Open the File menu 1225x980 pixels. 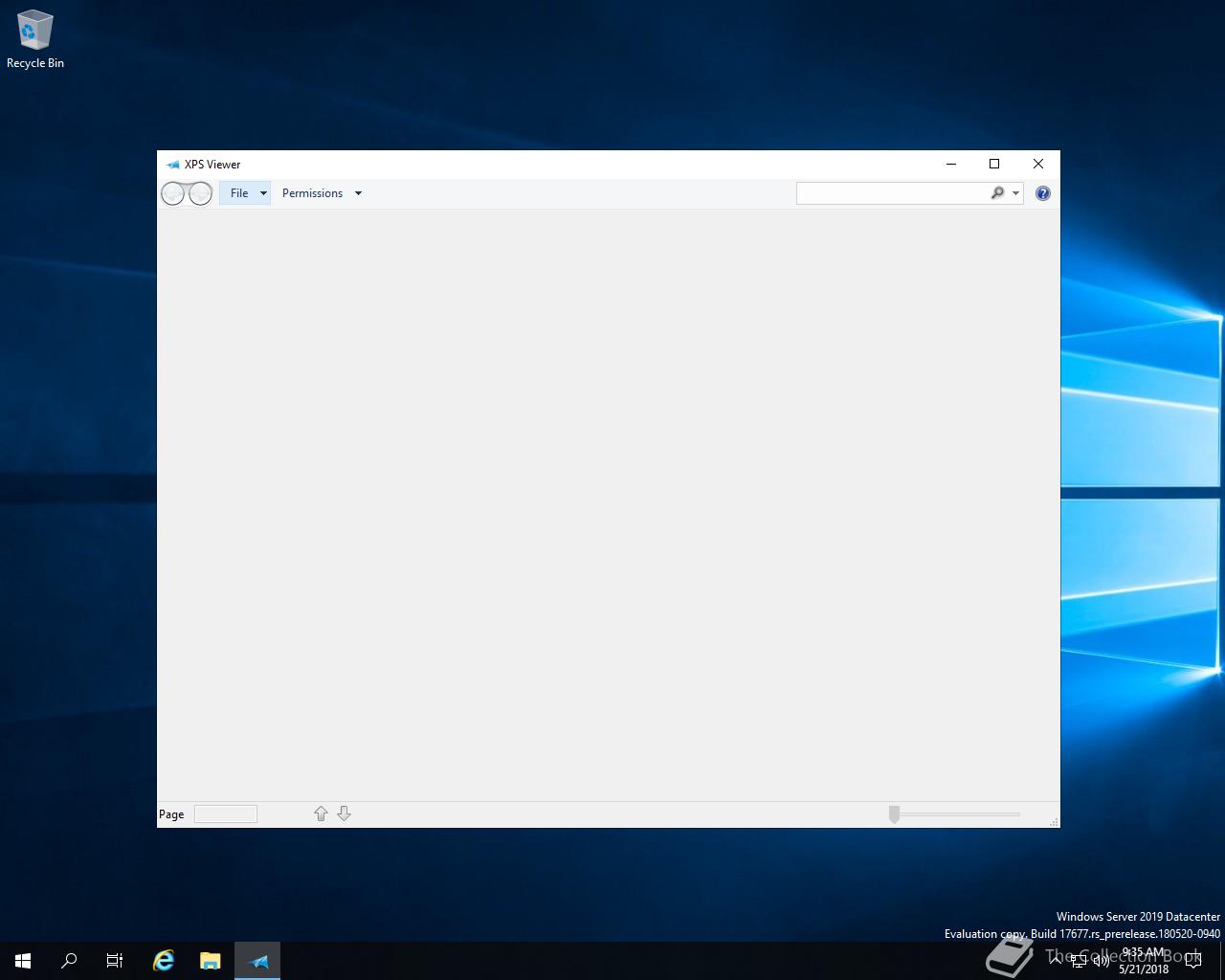tap(245, 193)
